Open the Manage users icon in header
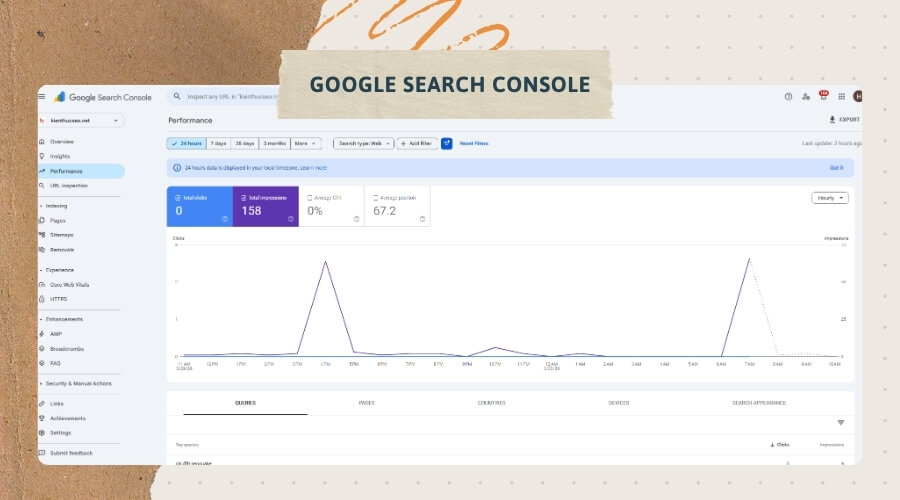Screen dimensions: 900x500 (x=806, y=96)
